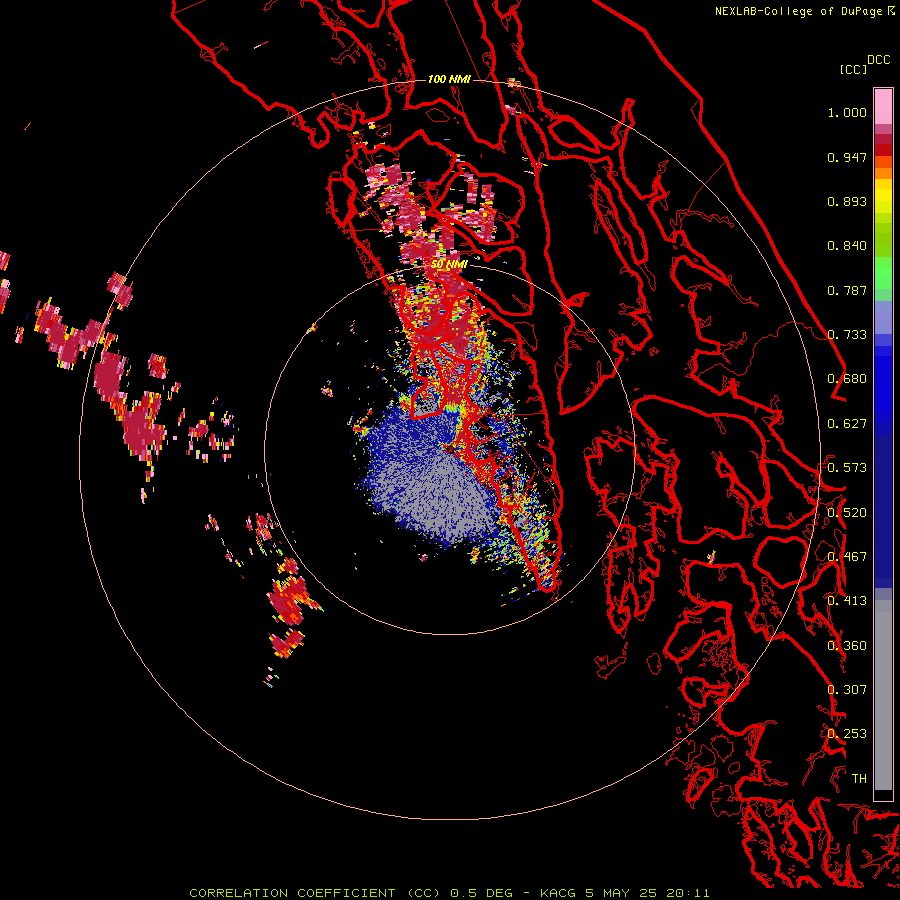Click the 0.5 DEG elevation angle text

click(x=482, y=893)
